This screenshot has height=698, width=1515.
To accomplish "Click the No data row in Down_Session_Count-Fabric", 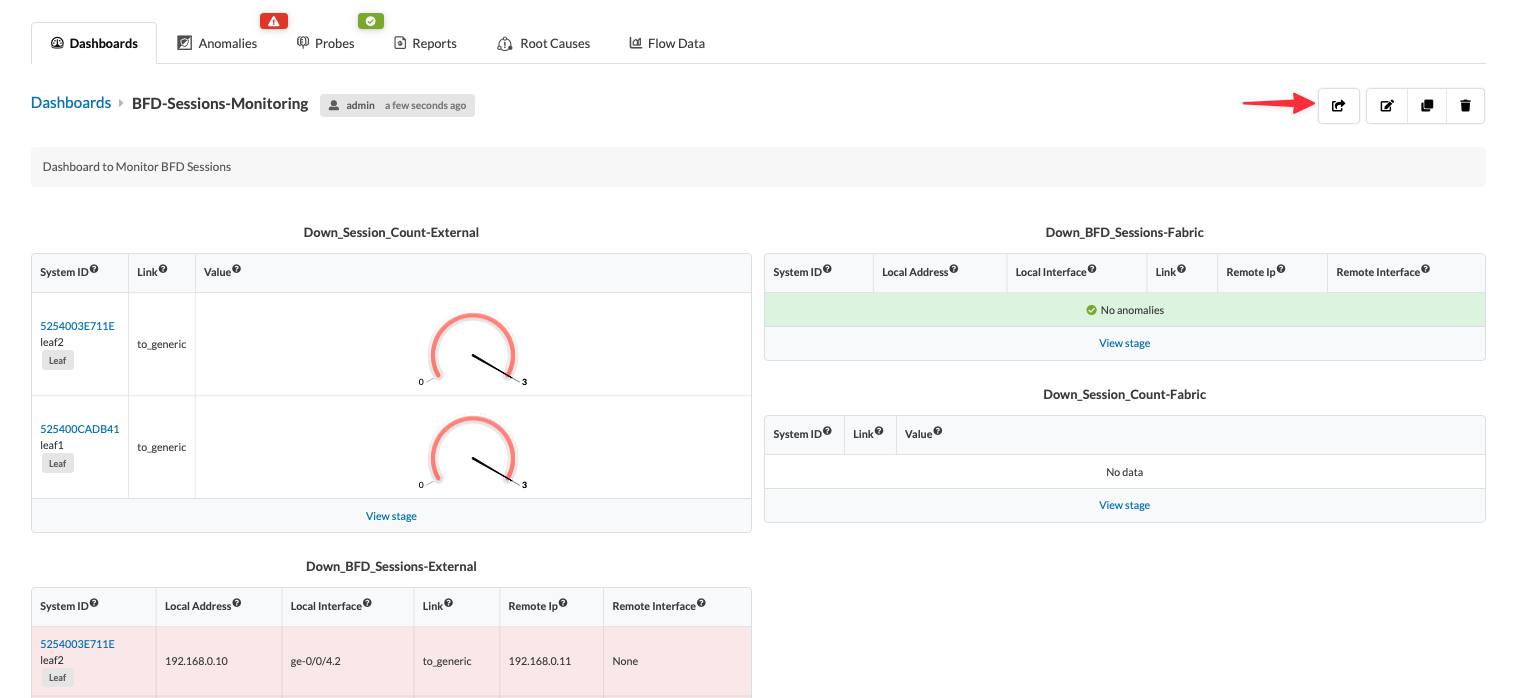I will tap(1124, 472).
